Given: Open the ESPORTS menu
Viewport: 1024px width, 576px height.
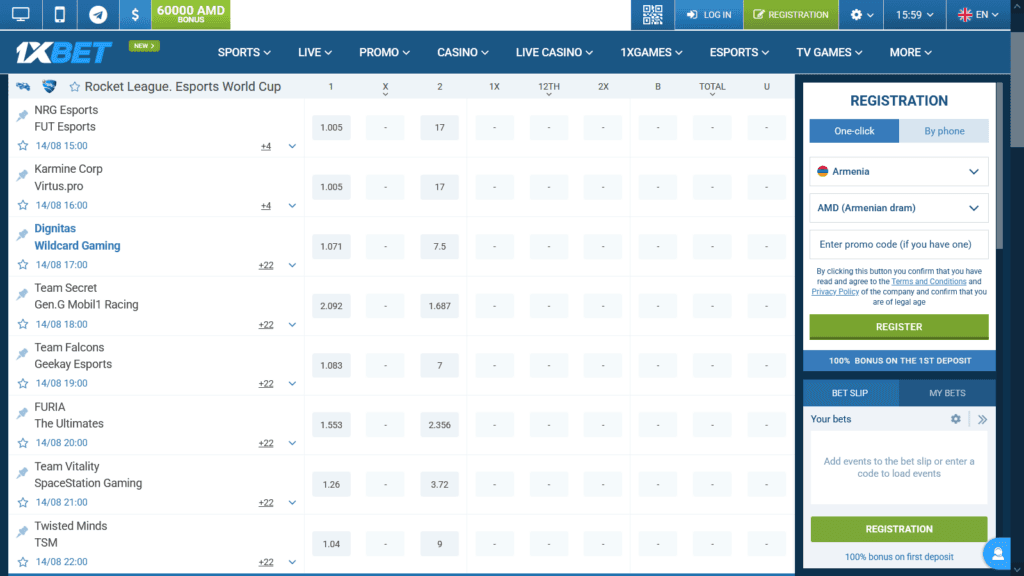Looking at the screenshot, I should 738,52.
